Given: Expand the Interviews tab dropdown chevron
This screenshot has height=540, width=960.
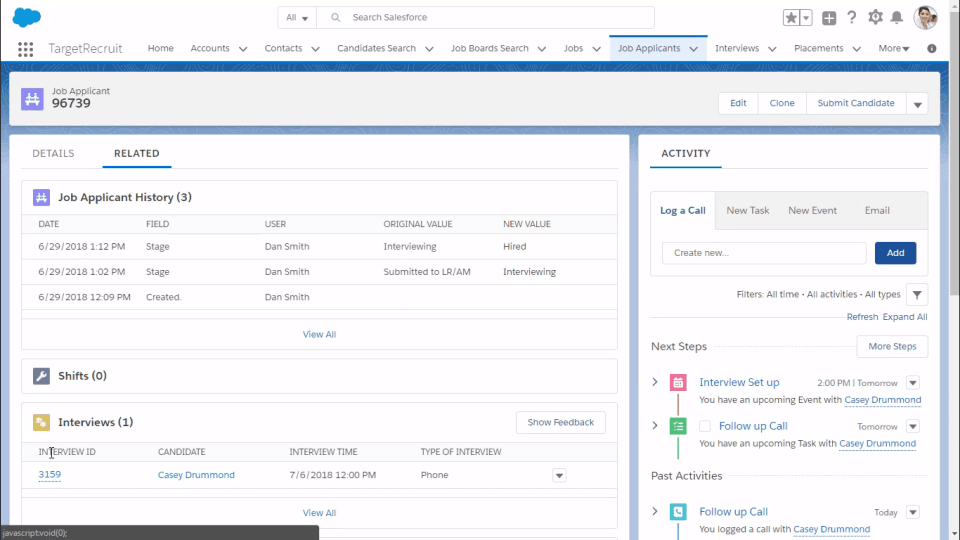Looking at the screenshot, I should tap(772, 49).
